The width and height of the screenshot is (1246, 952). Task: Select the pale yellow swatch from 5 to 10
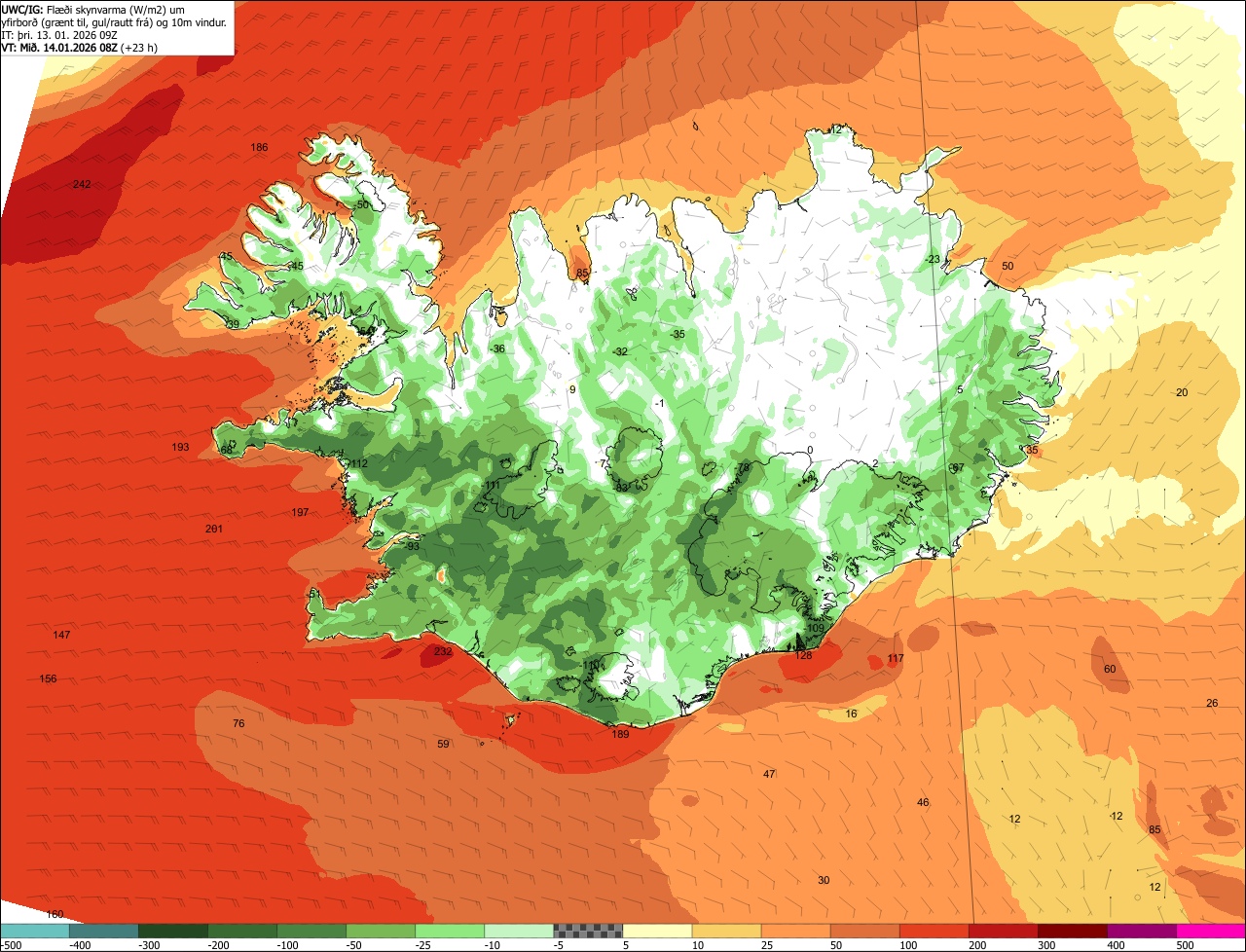[x=656, y=931]
